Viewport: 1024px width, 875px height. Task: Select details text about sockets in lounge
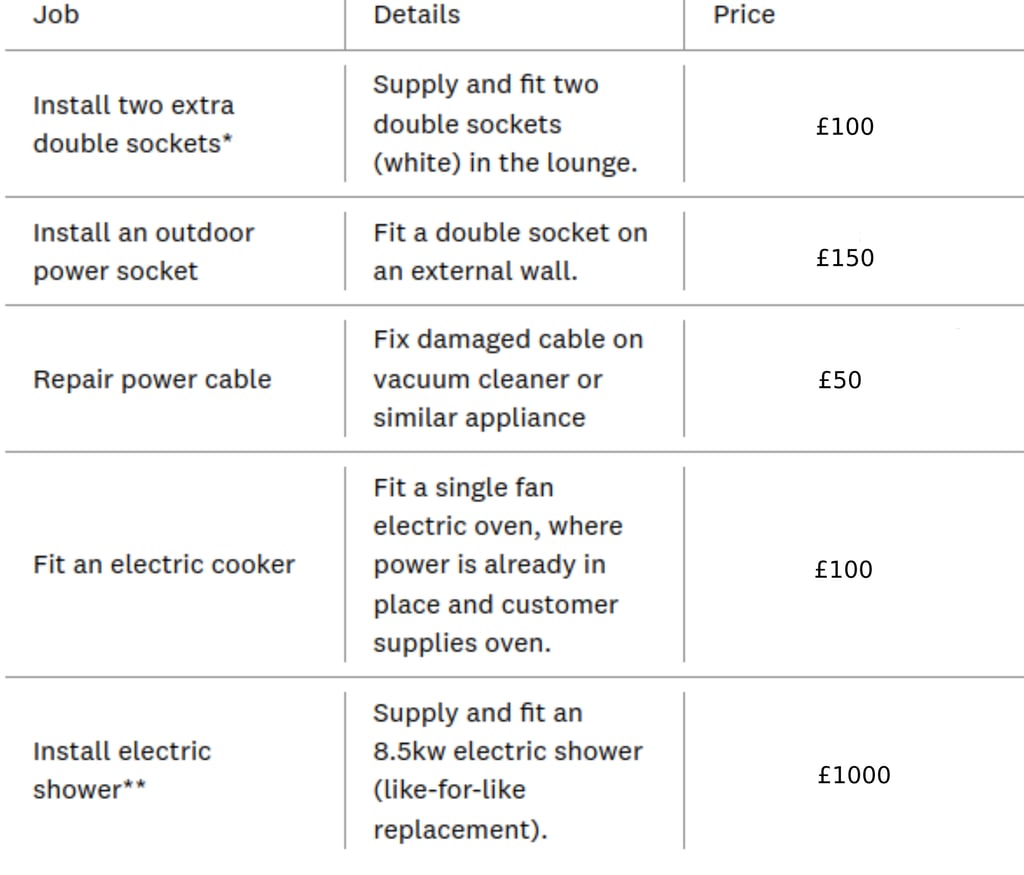coord(505,124)
